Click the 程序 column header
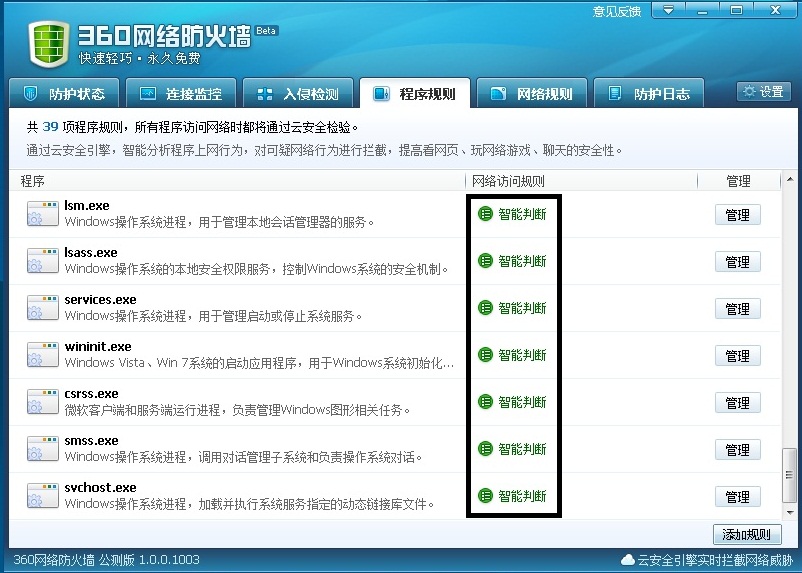Image resolution: width=802 pixels, height=573 pixels. pos(237,181)
